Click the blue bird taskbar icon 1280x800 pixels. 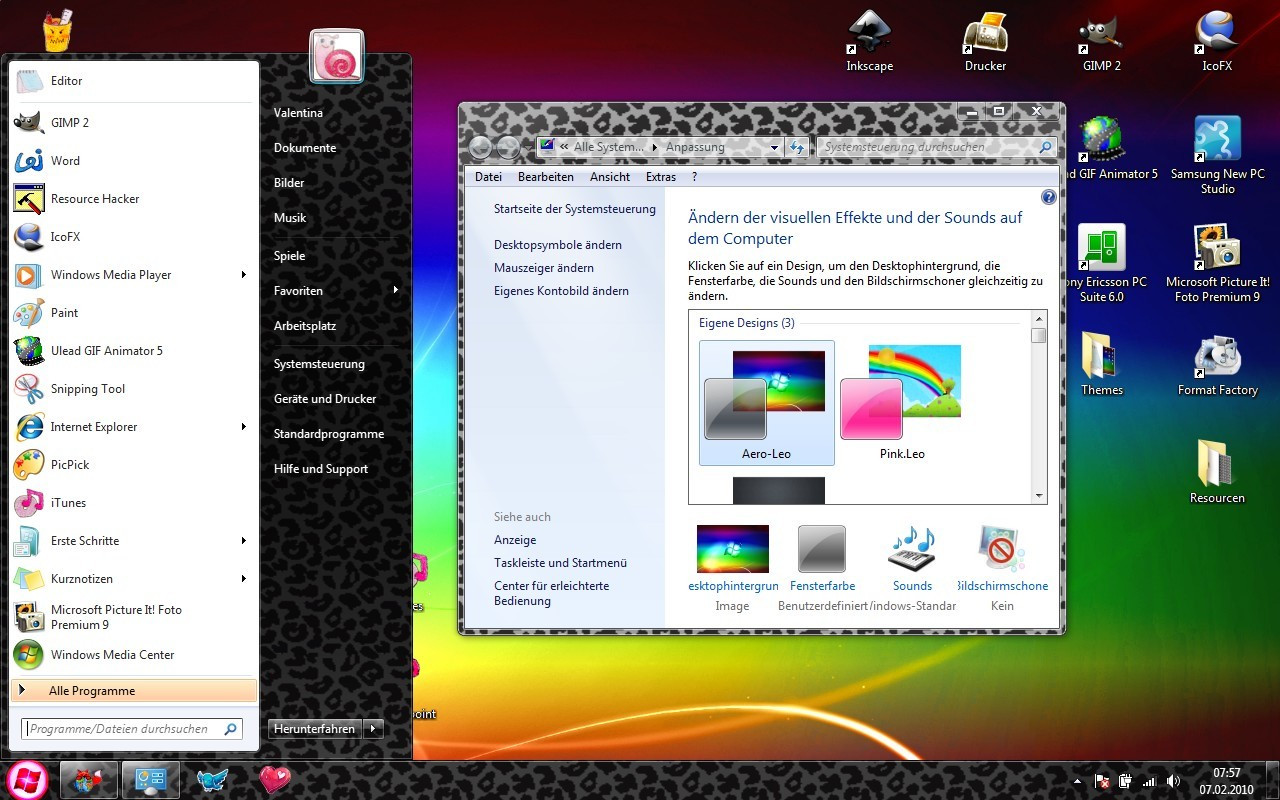(212, 779)
